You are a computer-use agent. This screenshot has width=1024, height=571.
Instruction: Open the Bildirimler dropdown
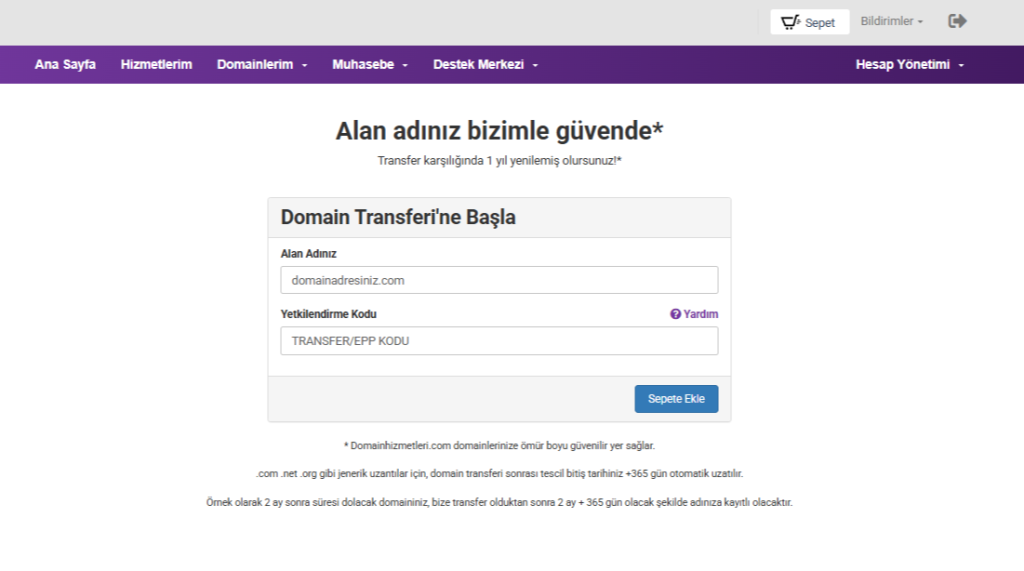[891, 21]
